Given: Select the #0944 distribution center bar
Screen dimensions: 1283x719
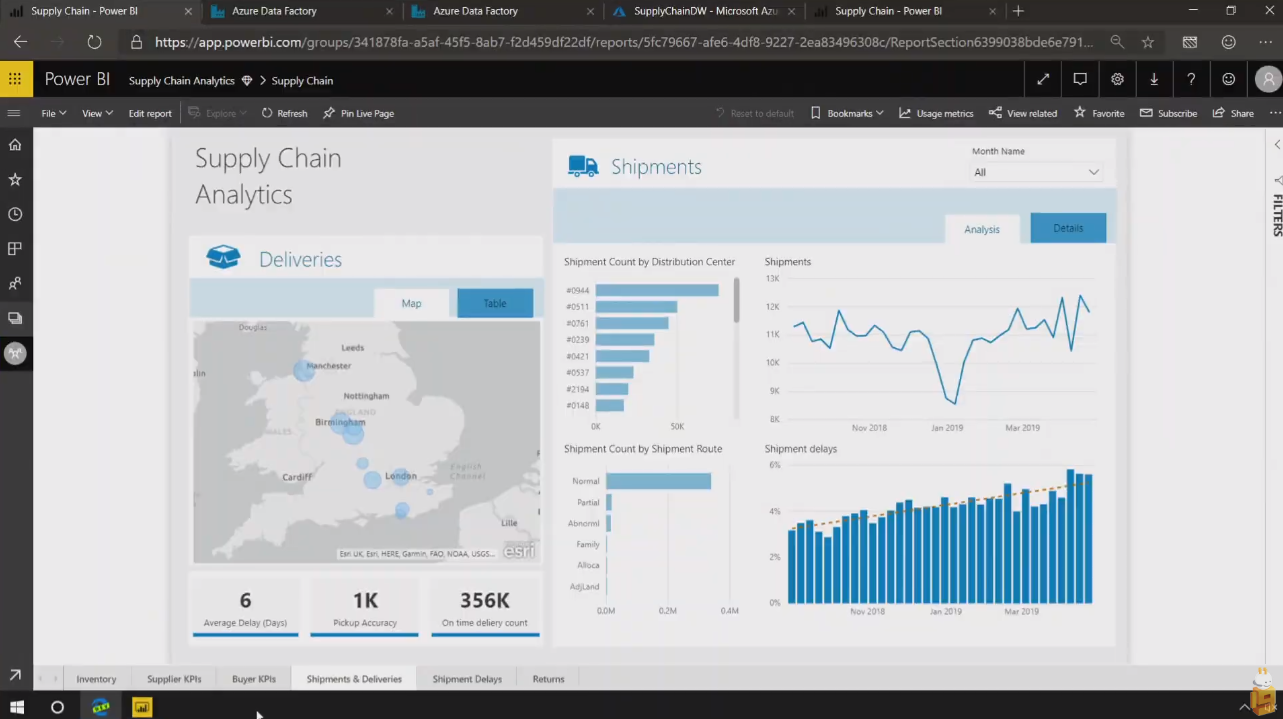Looking at the screenshot, I should [657, 290].
